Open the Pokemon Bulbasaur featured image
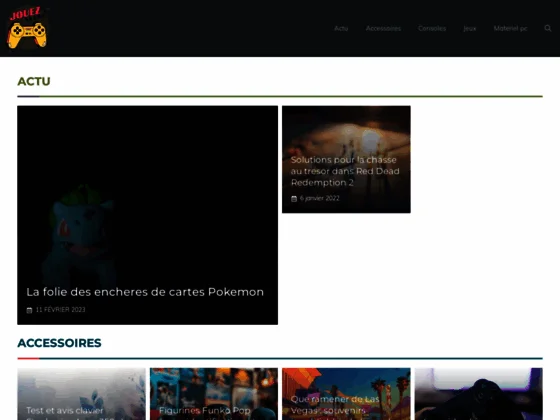Screen dimensions: 560x420 pos(148,215)
